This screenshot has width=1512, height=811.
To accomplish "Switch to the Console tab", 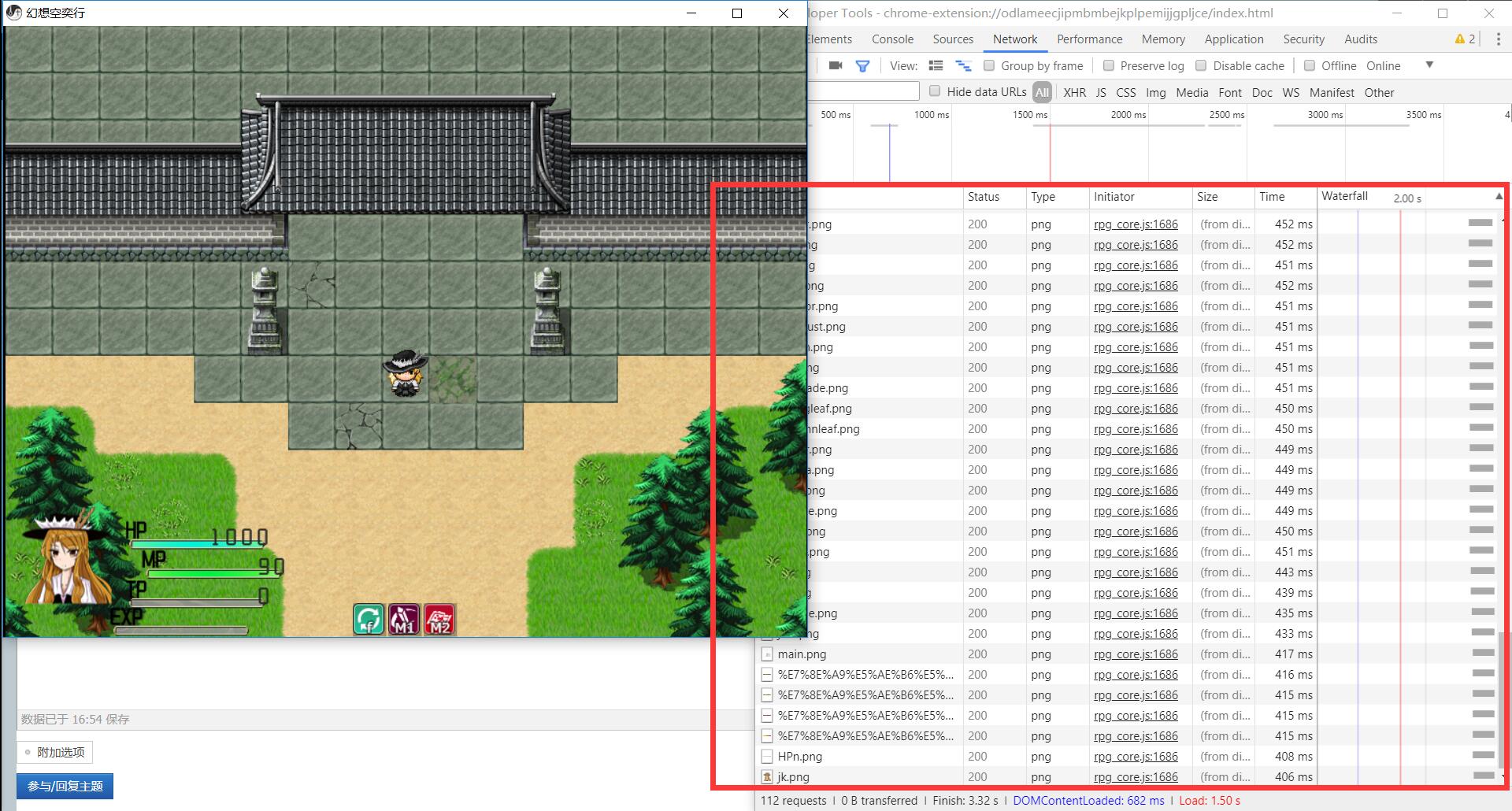I will tap(892, 39).
